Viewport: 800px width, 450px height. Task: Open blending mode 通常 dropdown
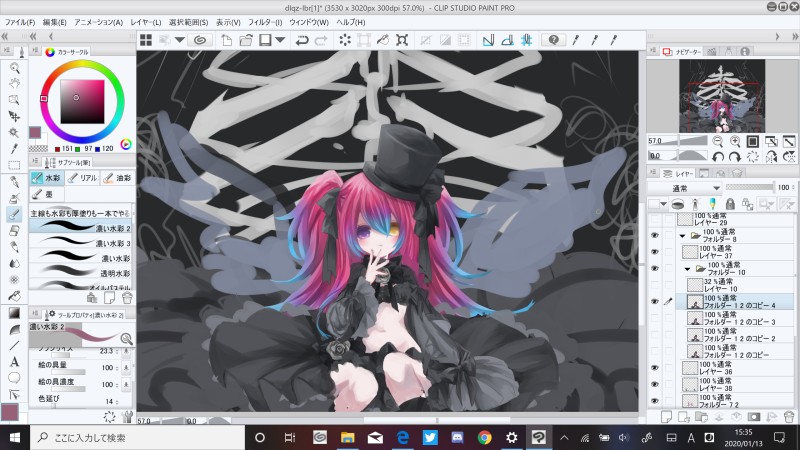686,188
